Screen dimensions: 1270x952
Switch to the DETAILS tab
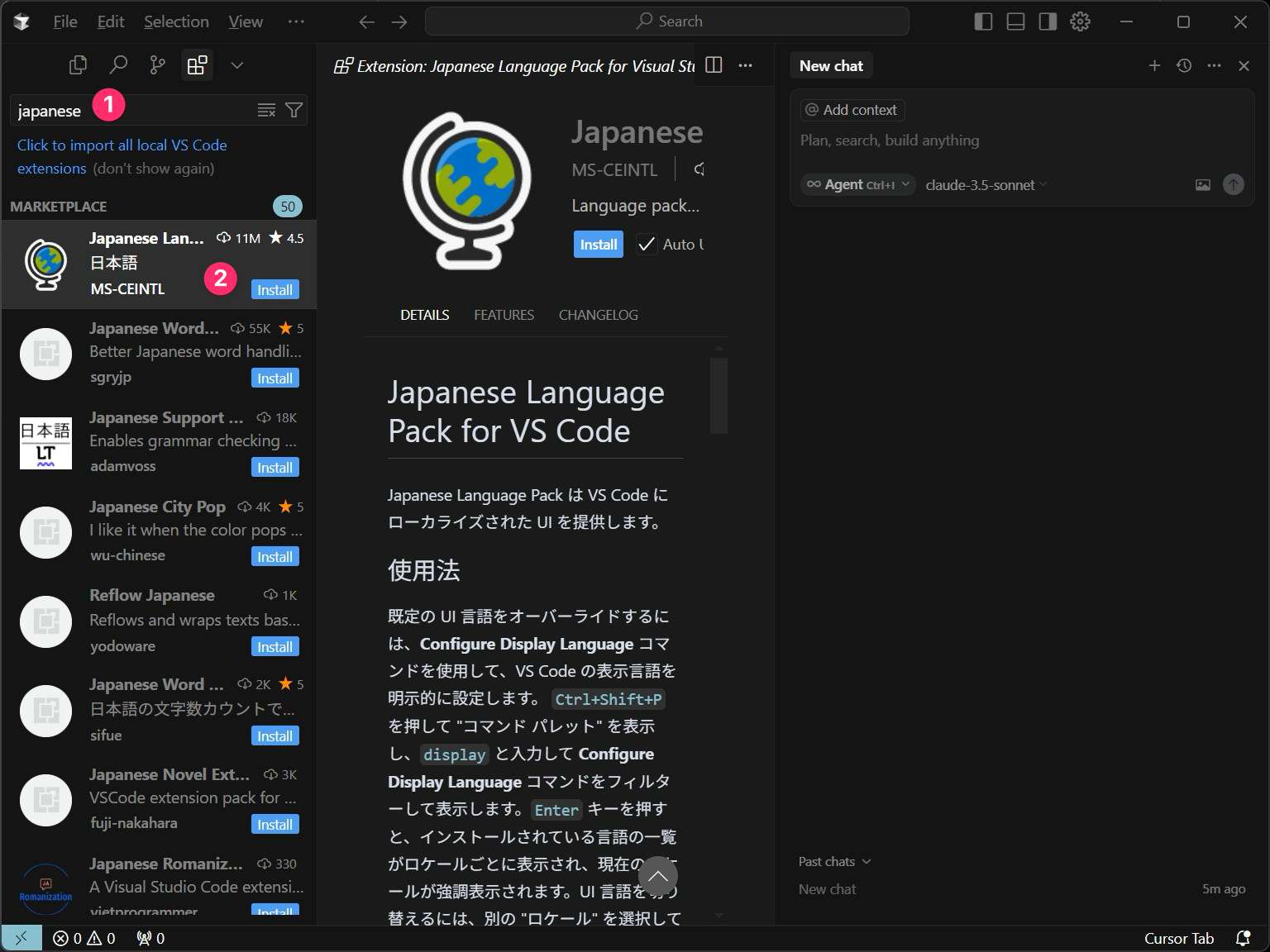click(424, 315)
